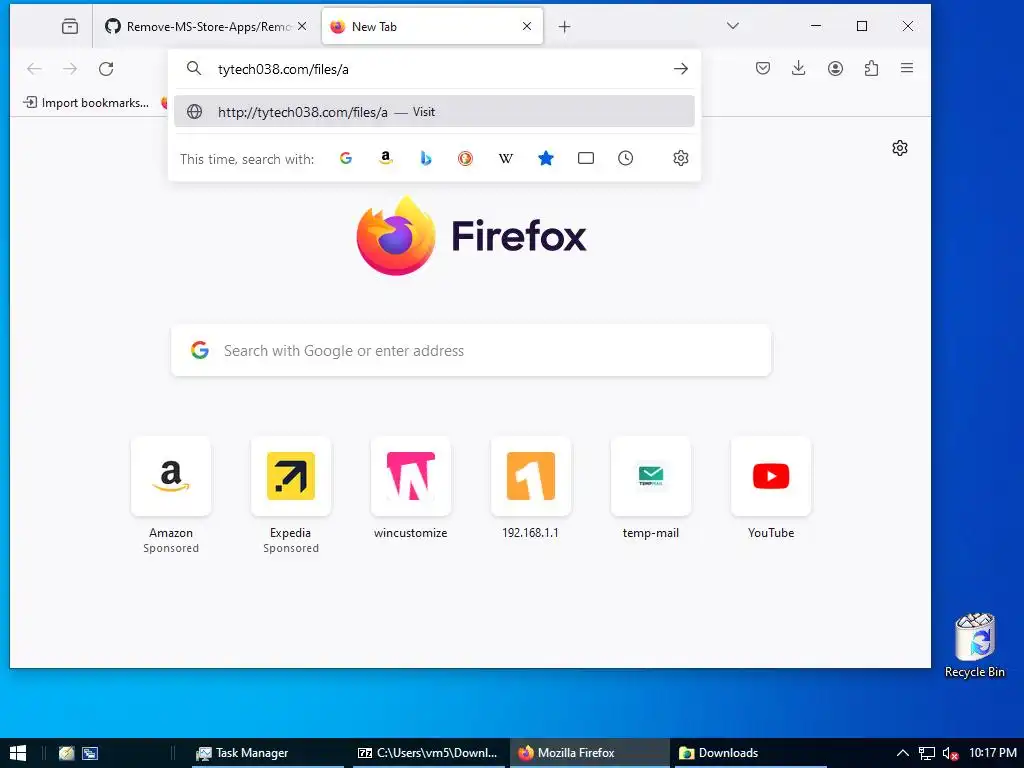Search in Bookmarks star icon
Screen dimensions: 1024x768
[x=546, y=158]
